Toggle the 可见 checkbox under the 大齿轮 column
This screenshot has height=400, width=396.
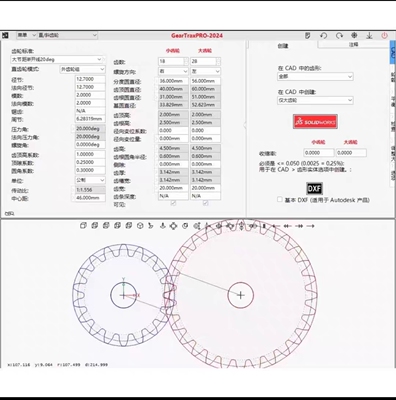coord(206,203)
